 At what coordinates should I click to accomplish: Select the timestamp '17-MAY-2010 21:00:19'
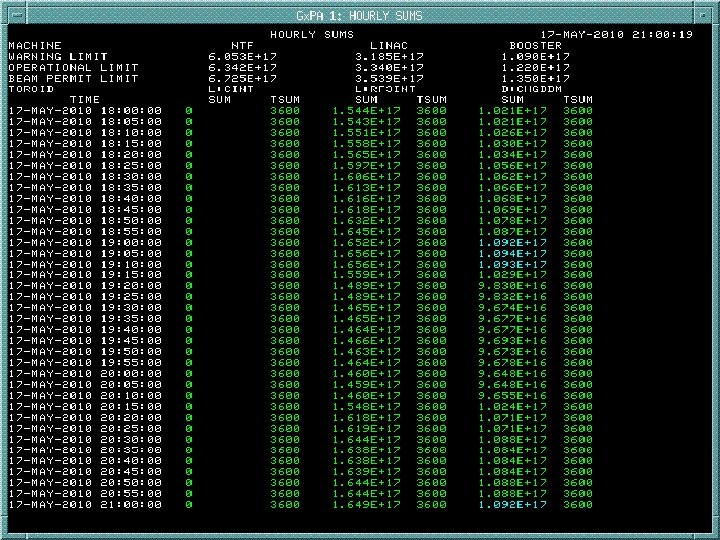pos(616,34)
